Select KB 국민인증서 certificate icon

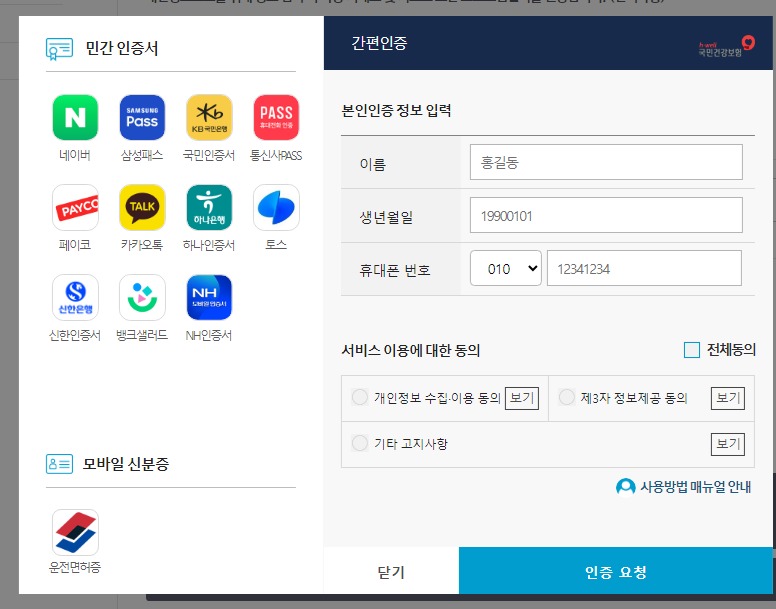click(x=209, y=117)
